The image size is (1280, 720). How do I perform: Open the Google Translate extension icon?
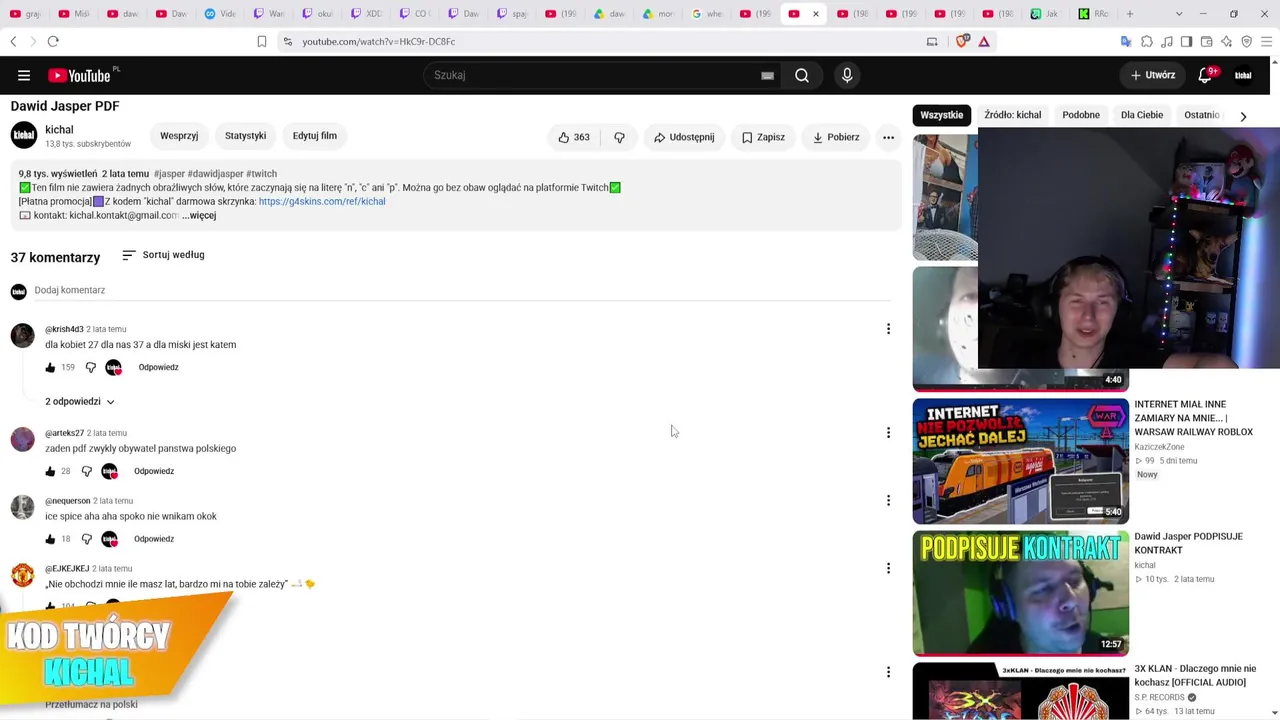[1126, 41]
